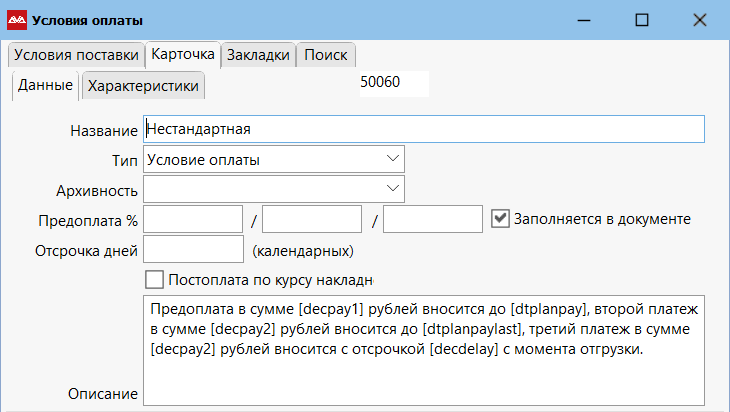Click the first Предоплата % field
This screenshot has height=412, width=730.
pos(194,219)
